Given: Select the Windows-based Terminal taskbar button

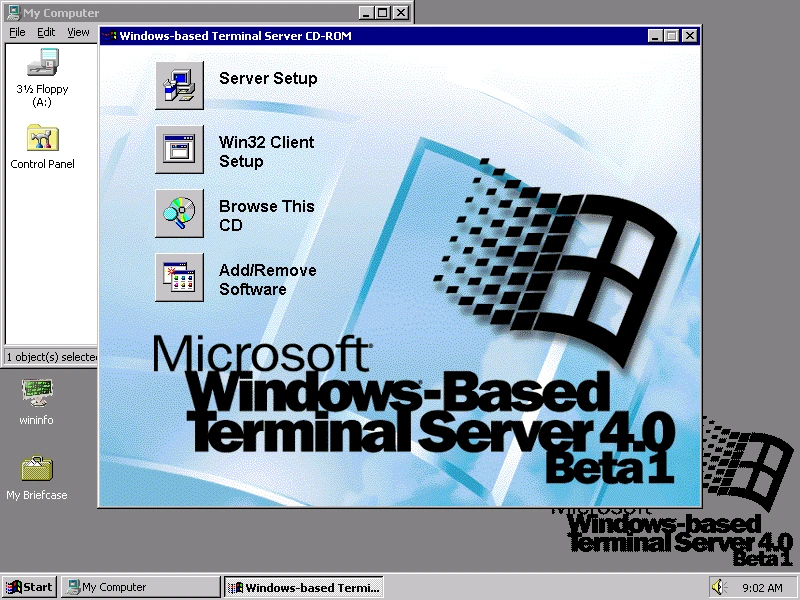Looking at the screenshot, I should [304, 587].
